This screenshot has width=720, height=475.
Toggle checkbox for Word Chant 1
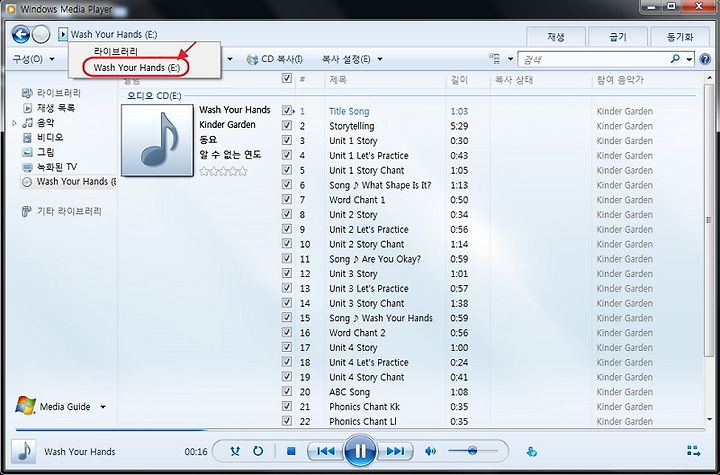click(x=287, y=199)
